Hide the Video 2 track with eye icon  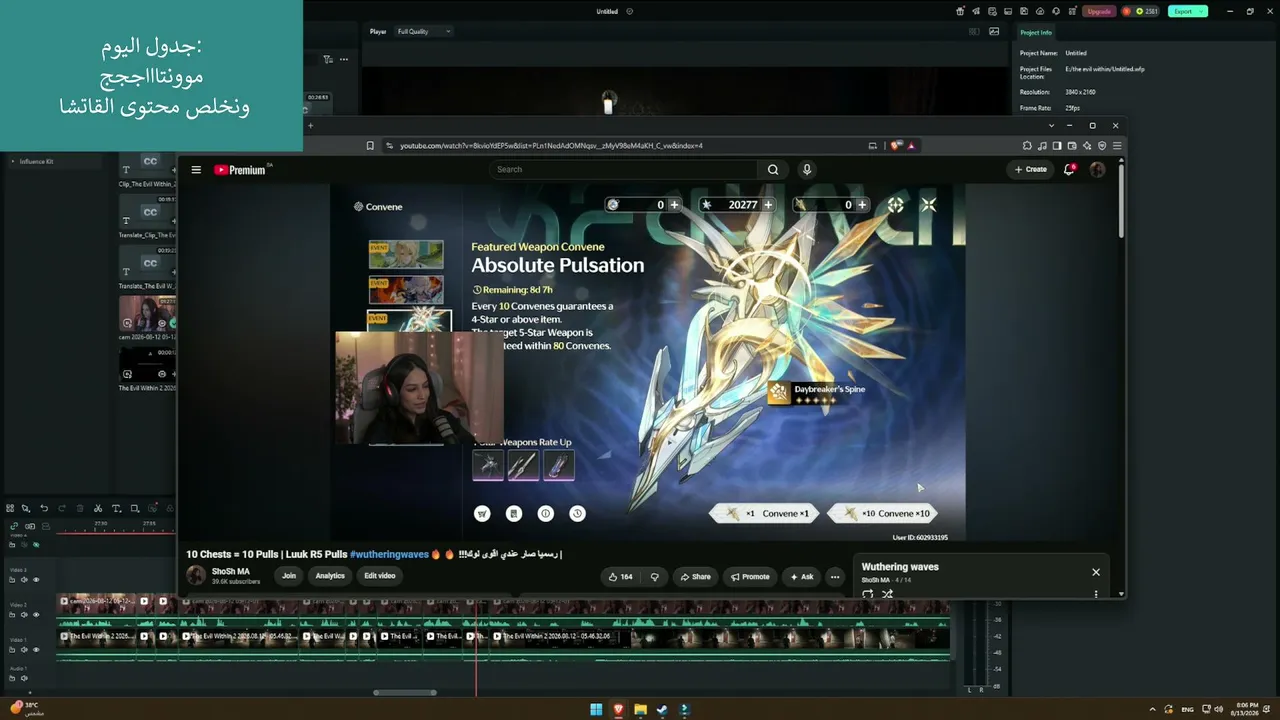pos(36,615)
